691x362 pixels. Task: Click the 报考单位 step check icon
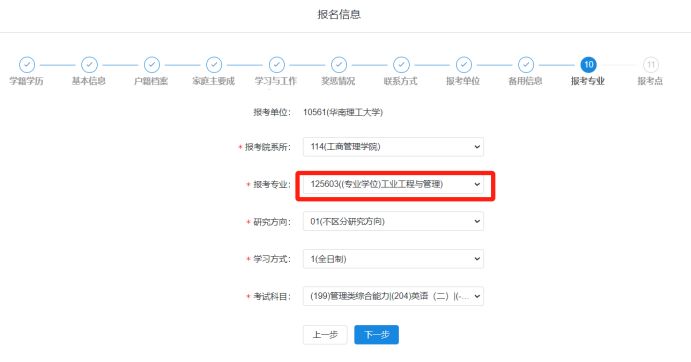464,65
